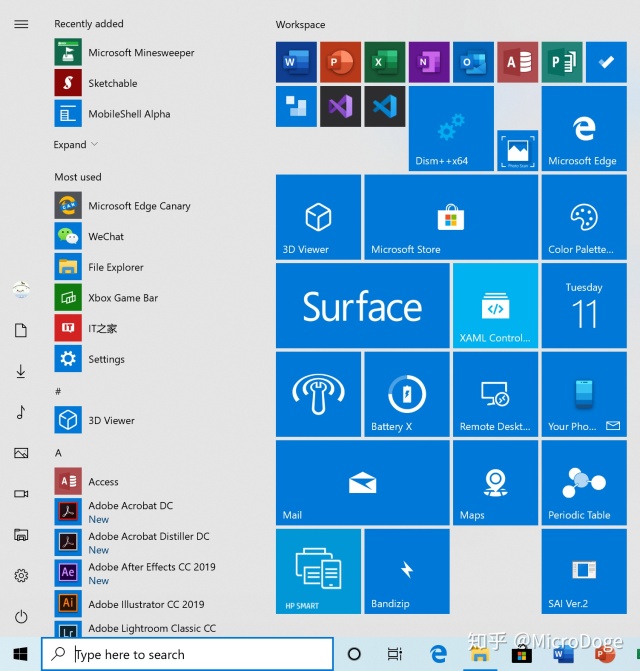
Task: Launch the Remote Desktop tile
Action: click(x=495, y=394)
